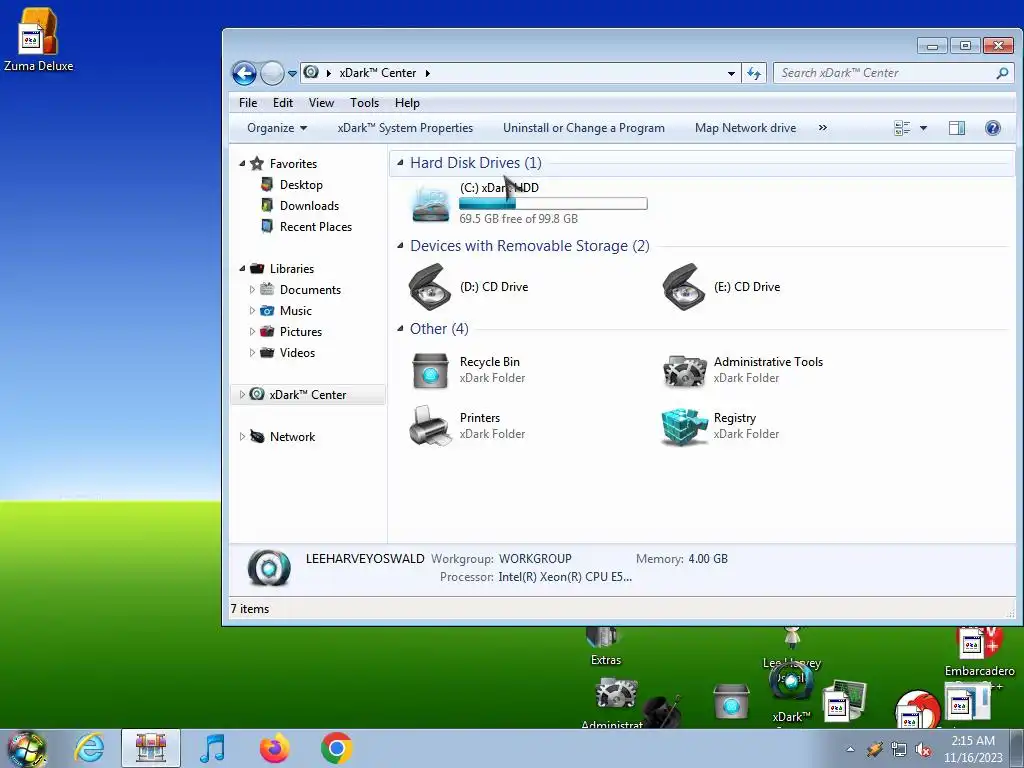Select the Music library
Image resolution: width=1024 pixels, height=768 pixels.
pyautogui.click(x=295, y=311)
